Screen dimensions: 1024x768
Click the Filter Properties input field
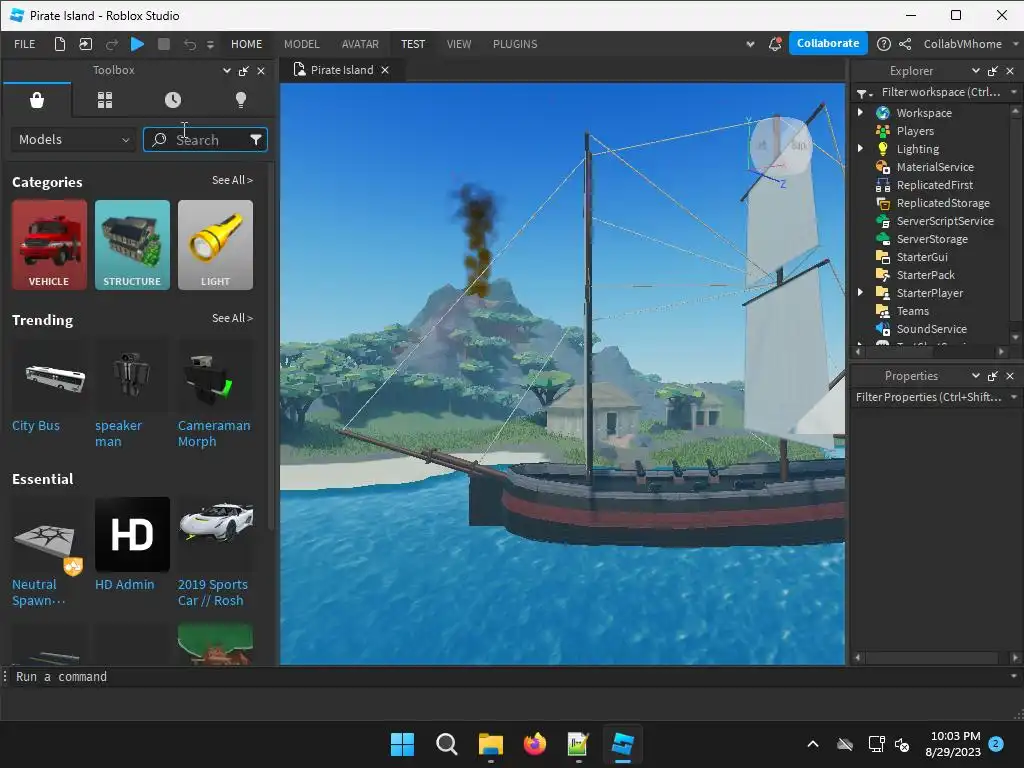point(928,397)
